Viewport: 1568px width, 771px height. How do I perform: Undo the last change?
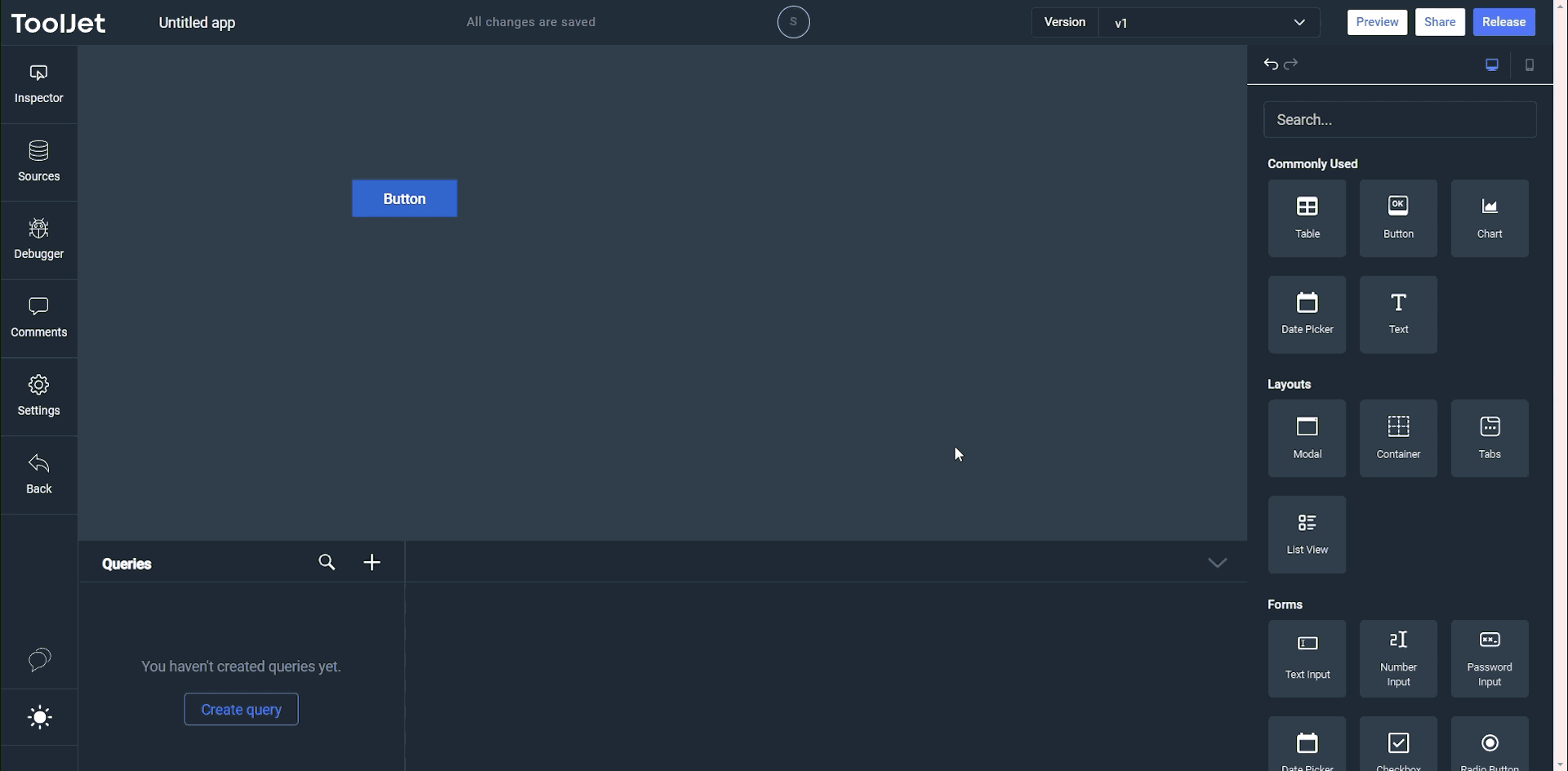[1271, 64]
